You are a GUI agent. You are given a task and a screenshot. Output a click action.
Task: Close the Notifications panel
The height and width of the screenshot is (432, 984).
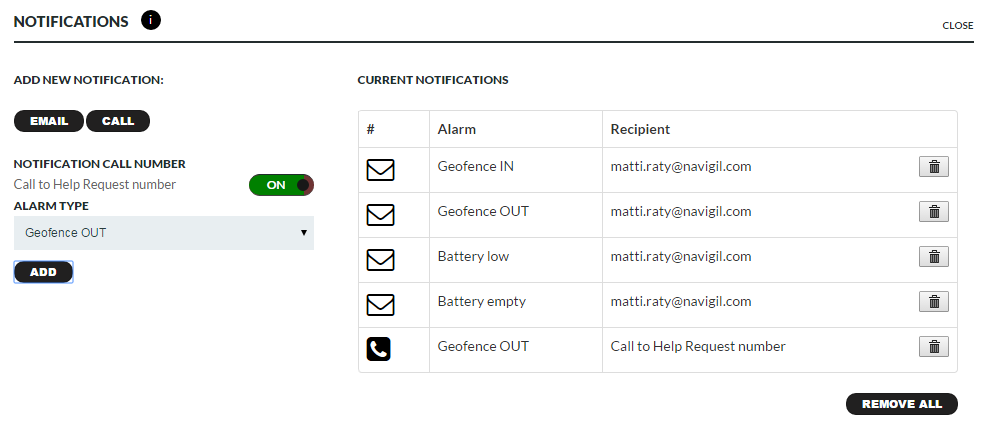click(957, 26)
